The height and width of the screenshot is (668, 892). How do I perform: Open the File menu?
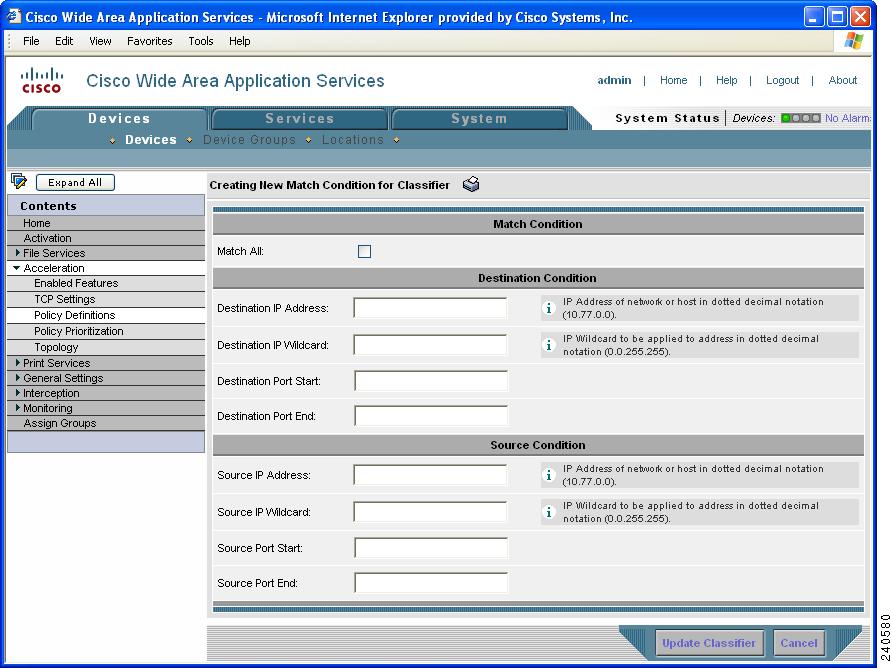point(31,41)
